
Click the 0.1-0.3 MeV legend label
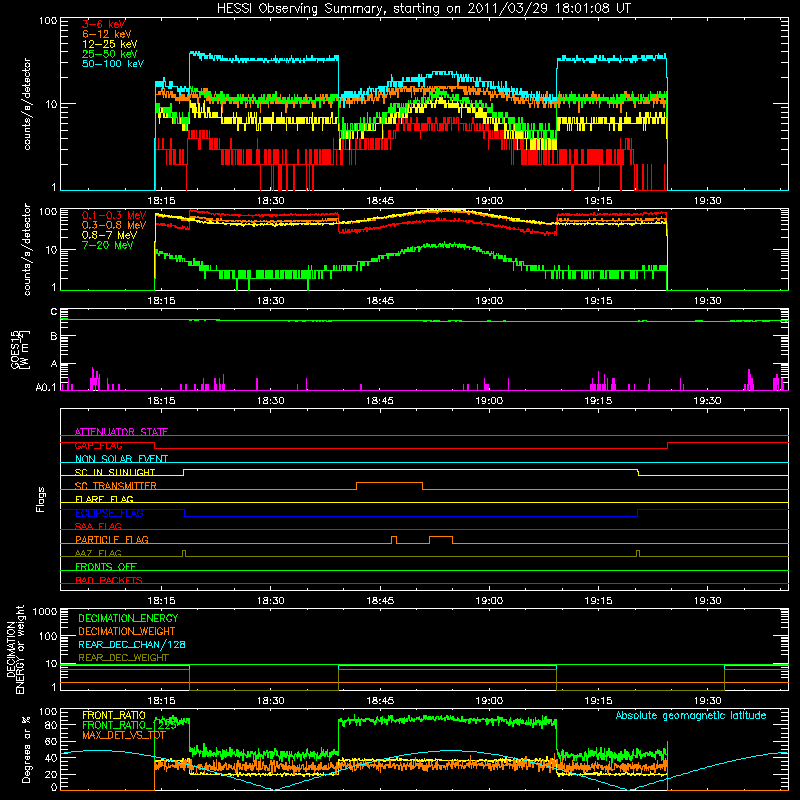[x=114, y=215]
